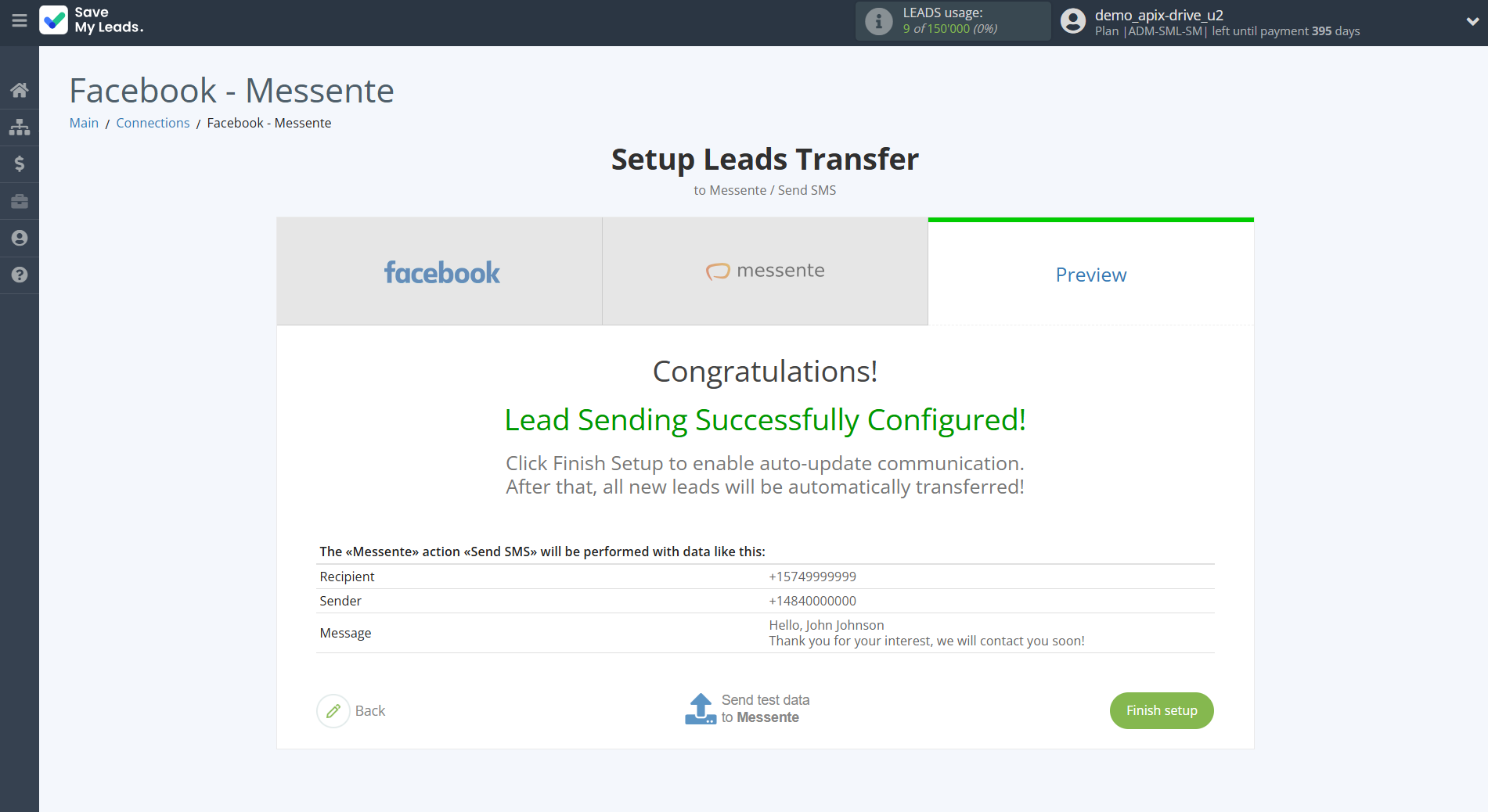Switch to the Facebook tab

pyautogui.click(x=440, y=271)
